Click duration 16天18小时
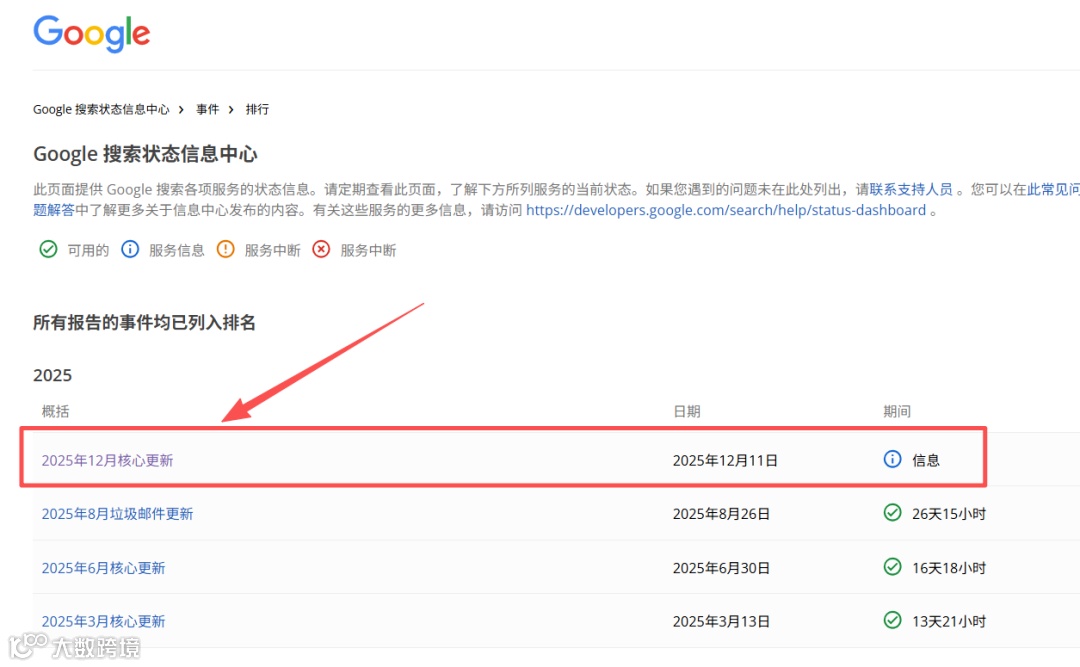The image size is (1080, 667). pyautogui.click(x=949, y=568)
